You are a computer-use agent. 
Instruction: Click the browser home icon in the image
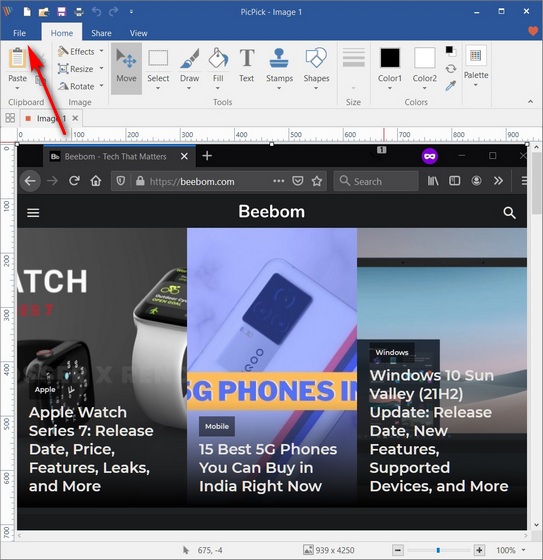96,181
